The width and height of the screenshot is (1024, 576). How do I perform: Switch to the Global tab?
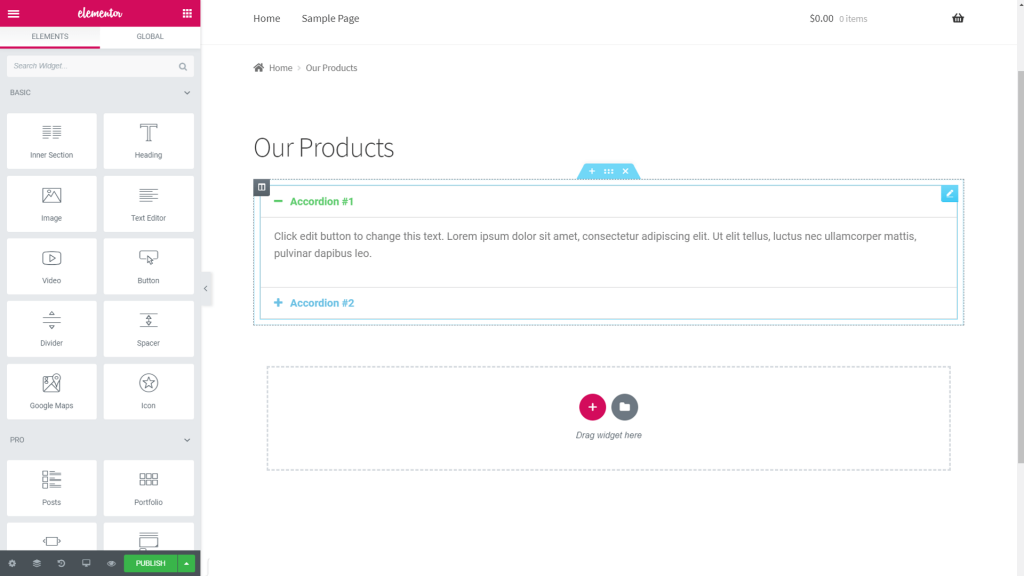point(150,37)
